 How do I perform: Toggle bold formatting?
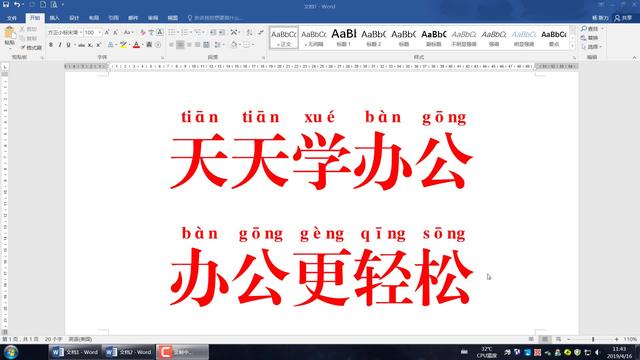tap(51, 45)
